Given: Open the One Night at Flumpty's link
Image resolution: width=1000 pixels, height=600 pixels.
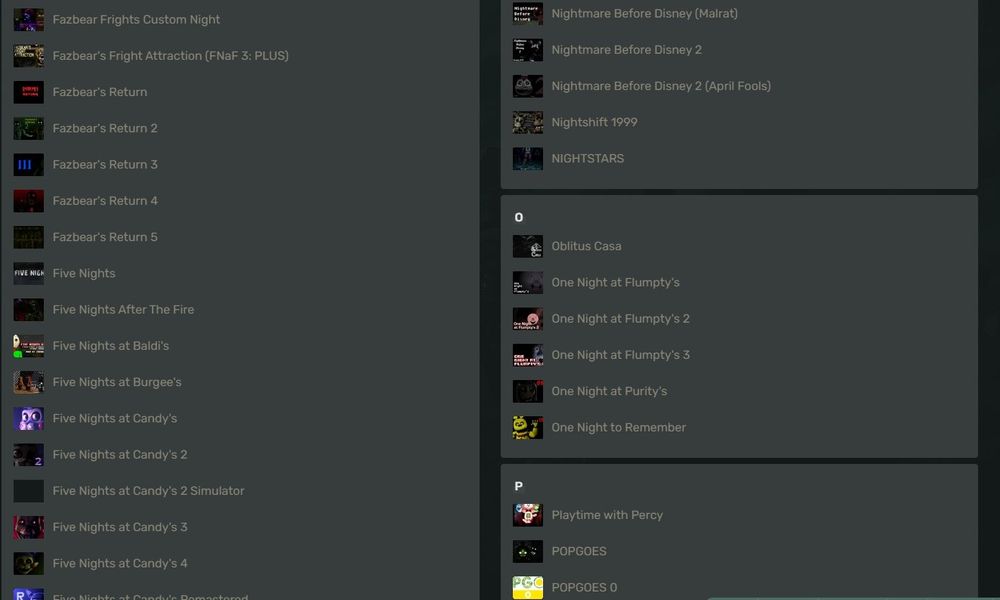Looking at the screenshot, I should click(616, 282).
